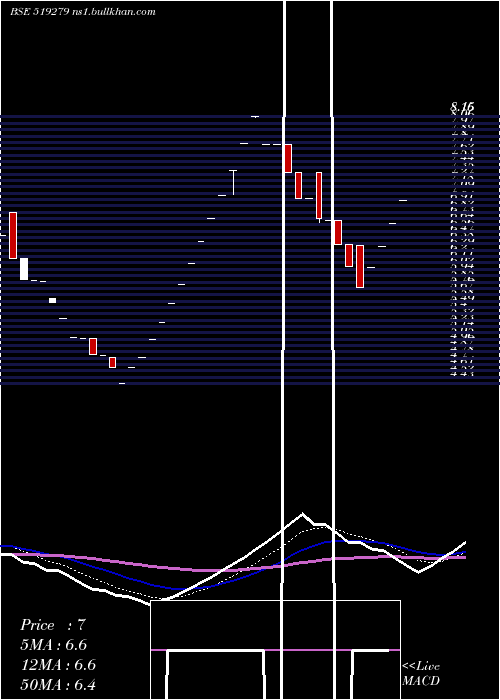Click the 'BSE 519279 ns1.bullkhan.com' header text
This screenshot has width=500, height=700.
pyautogui.click(x=83, y=12)
